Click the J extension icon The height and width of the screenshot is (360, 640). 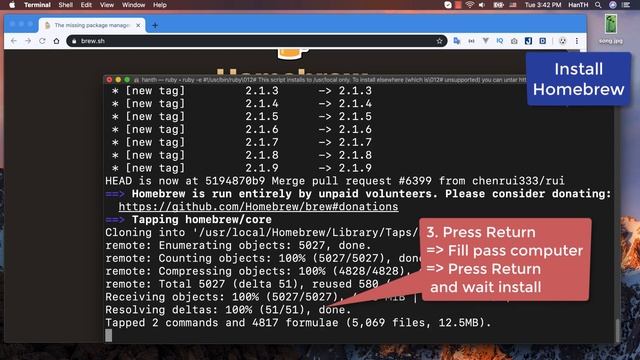[528, 41]
